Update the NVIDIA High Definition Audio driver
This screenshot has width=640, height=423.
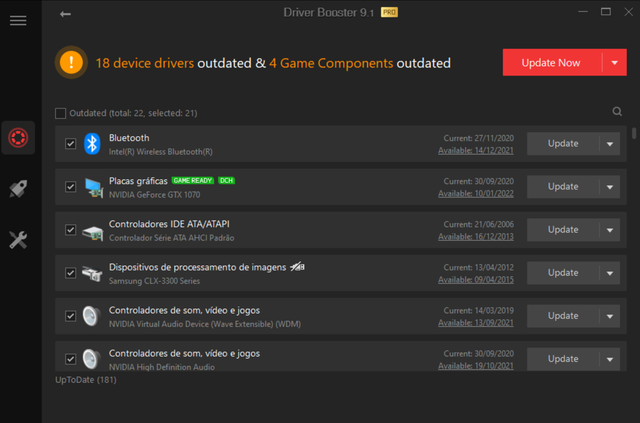tap(563, 359)
